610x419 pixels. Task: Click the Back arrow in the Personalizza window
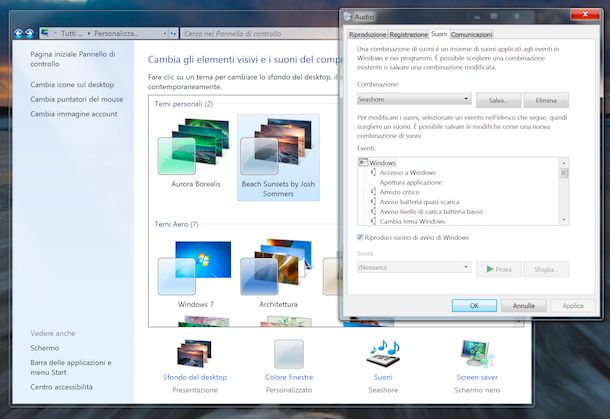pyautogui.click(x=18, y=33)
